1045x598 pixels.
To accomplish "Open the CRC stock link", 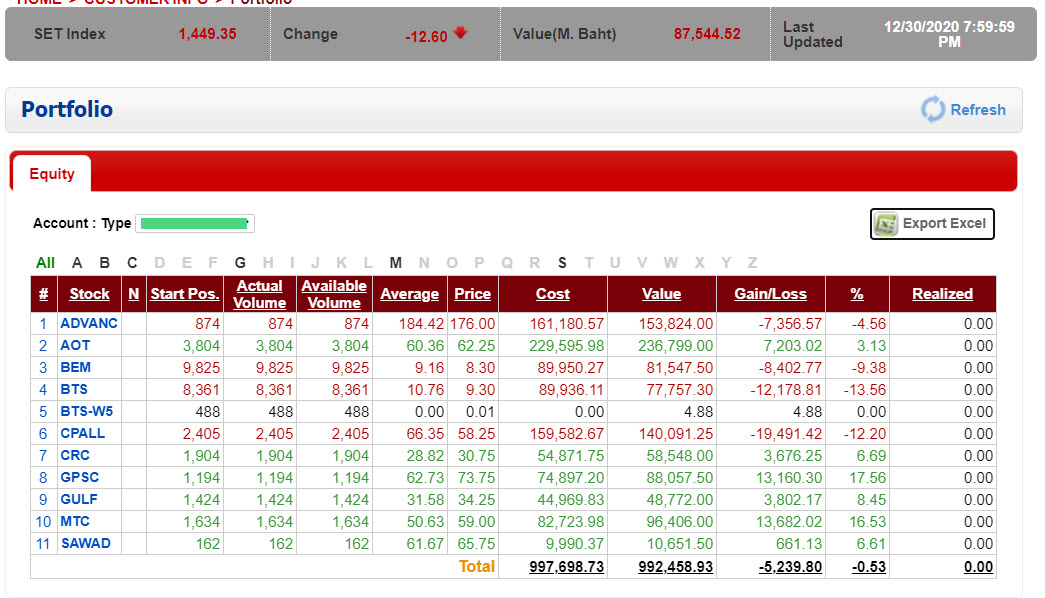I will (x=75, y=455).
